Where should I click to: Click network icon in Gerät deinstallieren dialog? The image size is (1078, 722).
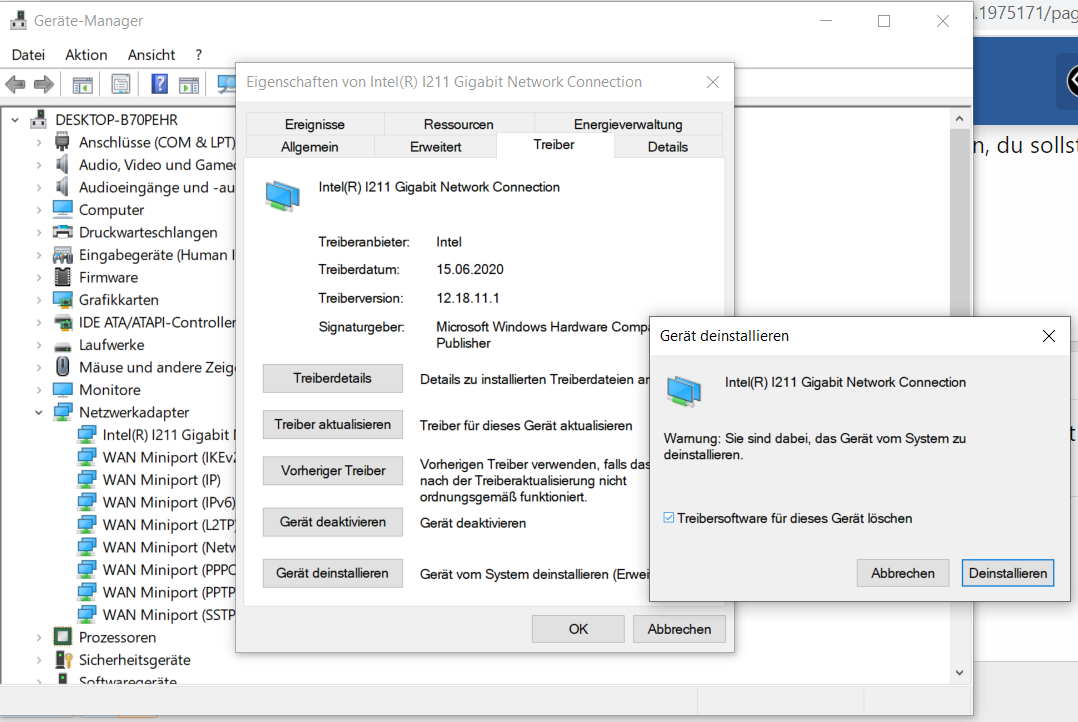[x=683, y=391]
